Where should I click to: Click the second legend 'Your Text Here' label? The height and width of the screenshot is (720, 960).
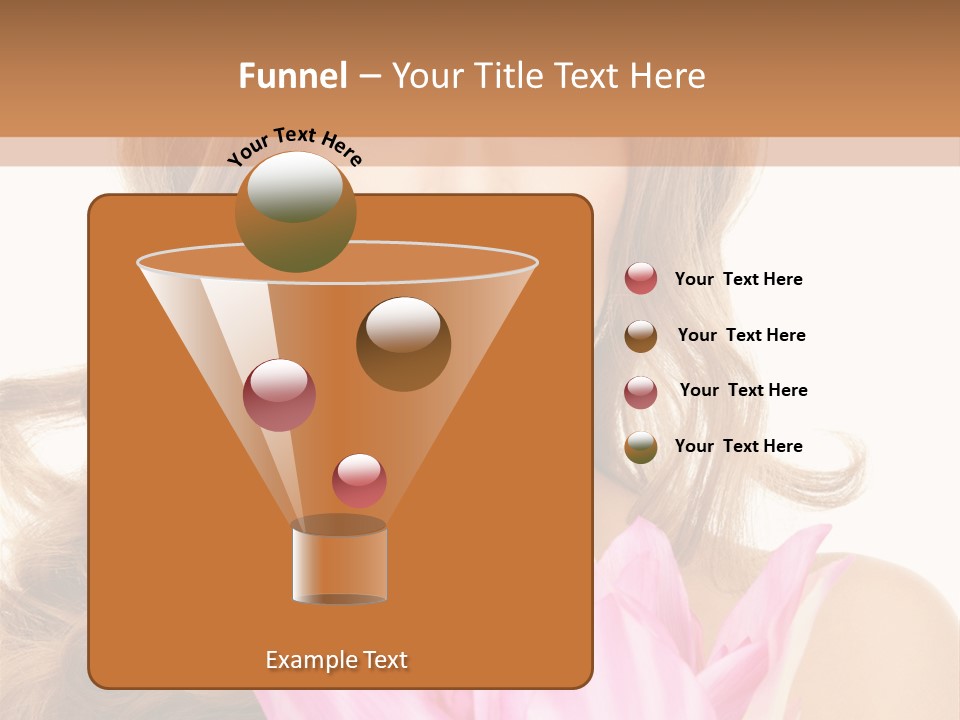741,336
